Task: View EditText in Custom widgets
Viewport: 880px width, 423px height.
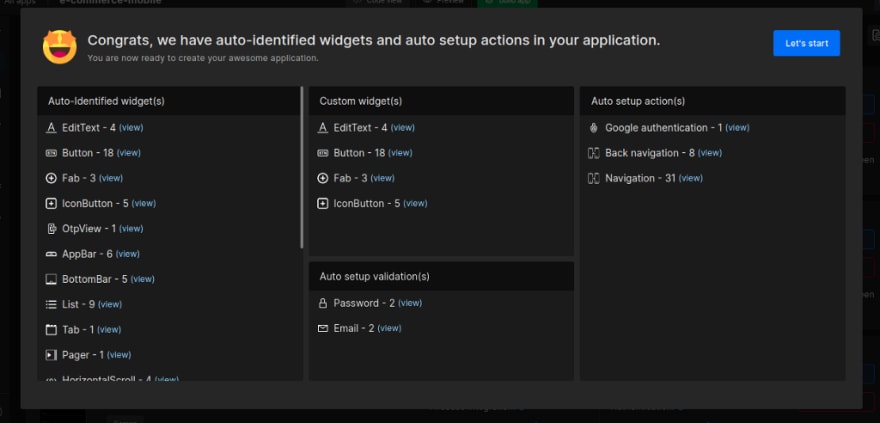Action: pos(402,128)
